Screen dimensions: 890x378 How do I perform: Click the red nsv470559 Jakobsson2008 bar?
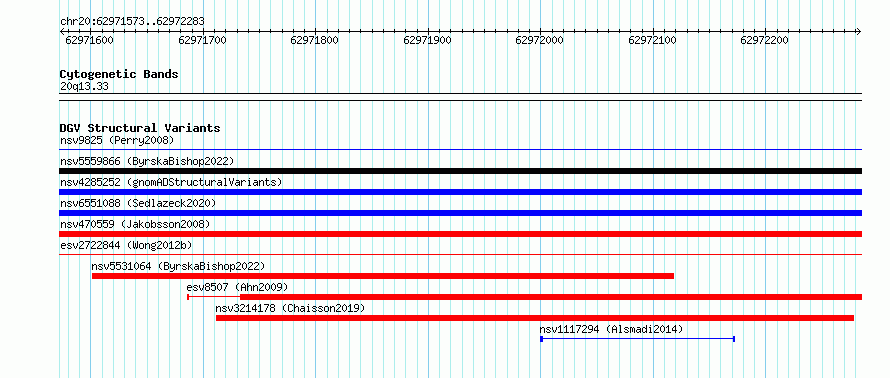460,234
